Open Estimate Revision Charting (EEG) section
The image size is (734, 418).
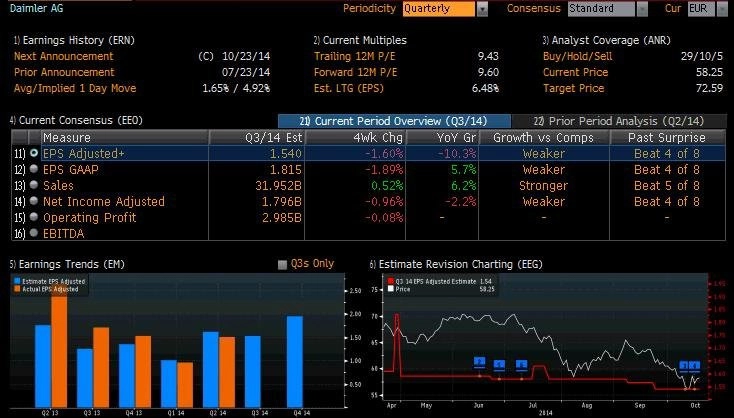456,264
